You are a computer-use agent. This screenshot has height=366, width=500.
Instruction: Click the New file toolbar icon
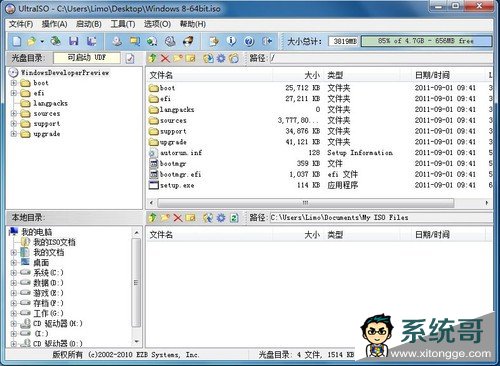pos(16,41)
